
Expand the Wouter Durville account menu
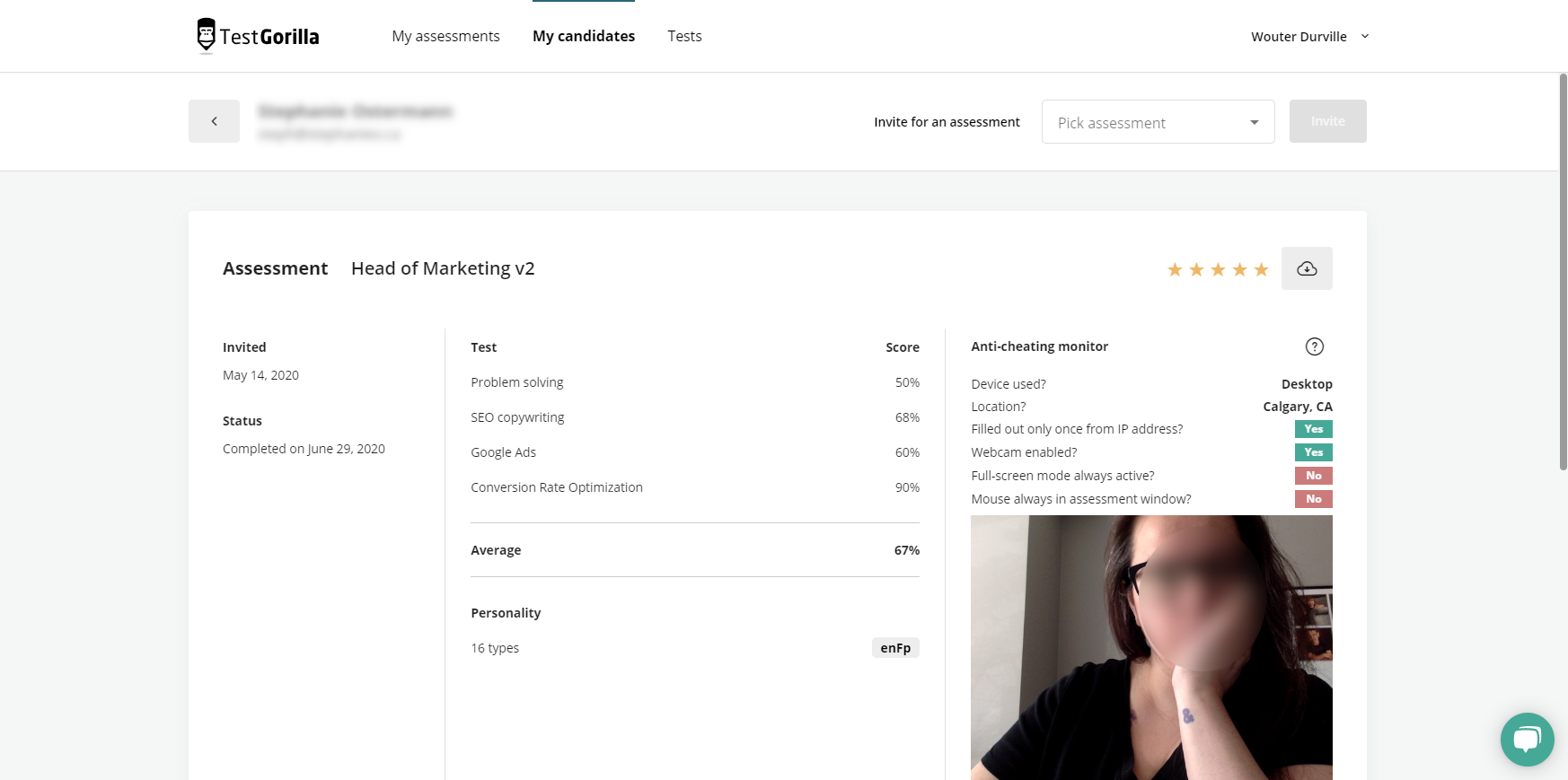pos(1310,37)
